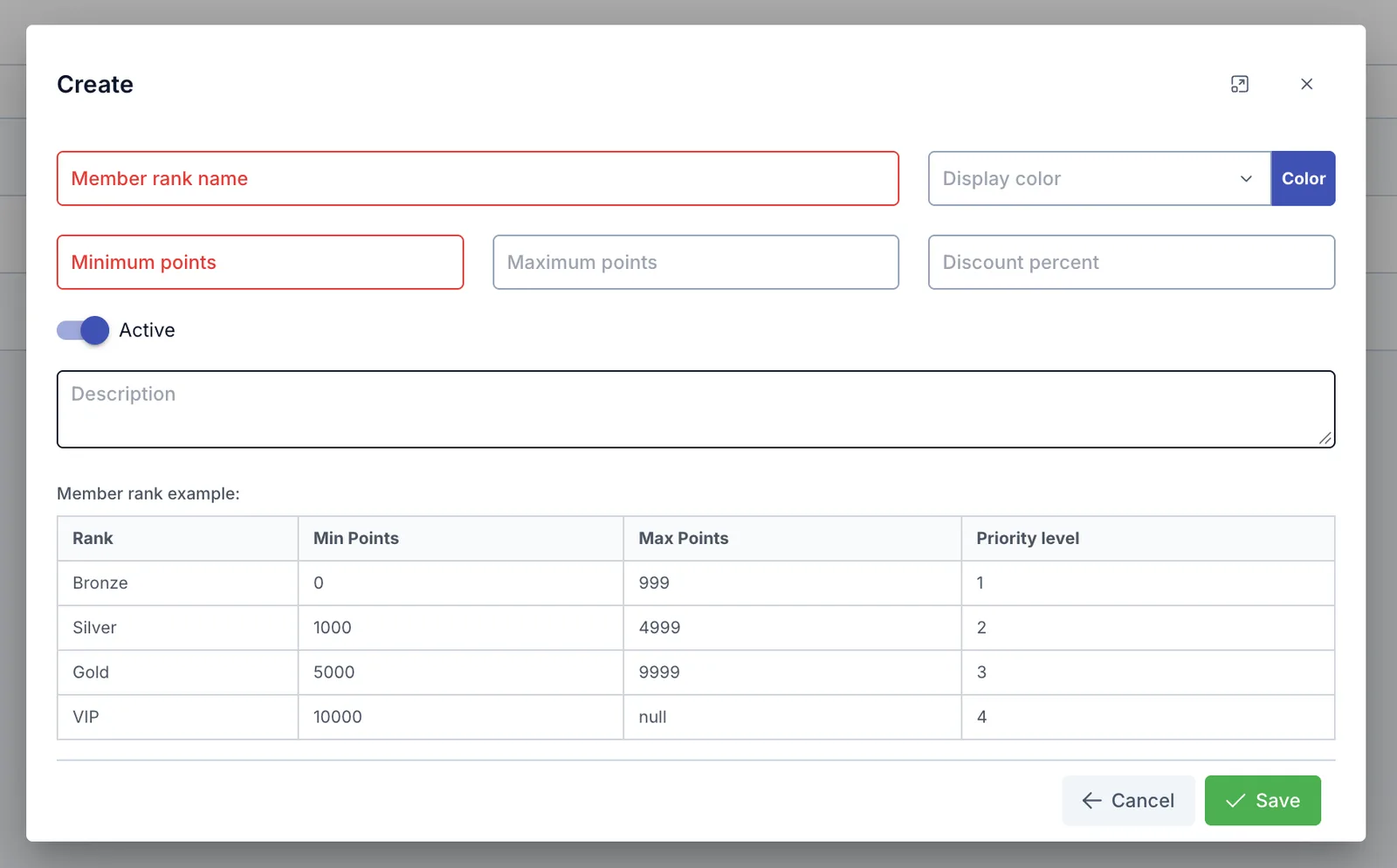Click the Rank column header
Screen dimensions: 1397x868
click(x=178, y=538)
